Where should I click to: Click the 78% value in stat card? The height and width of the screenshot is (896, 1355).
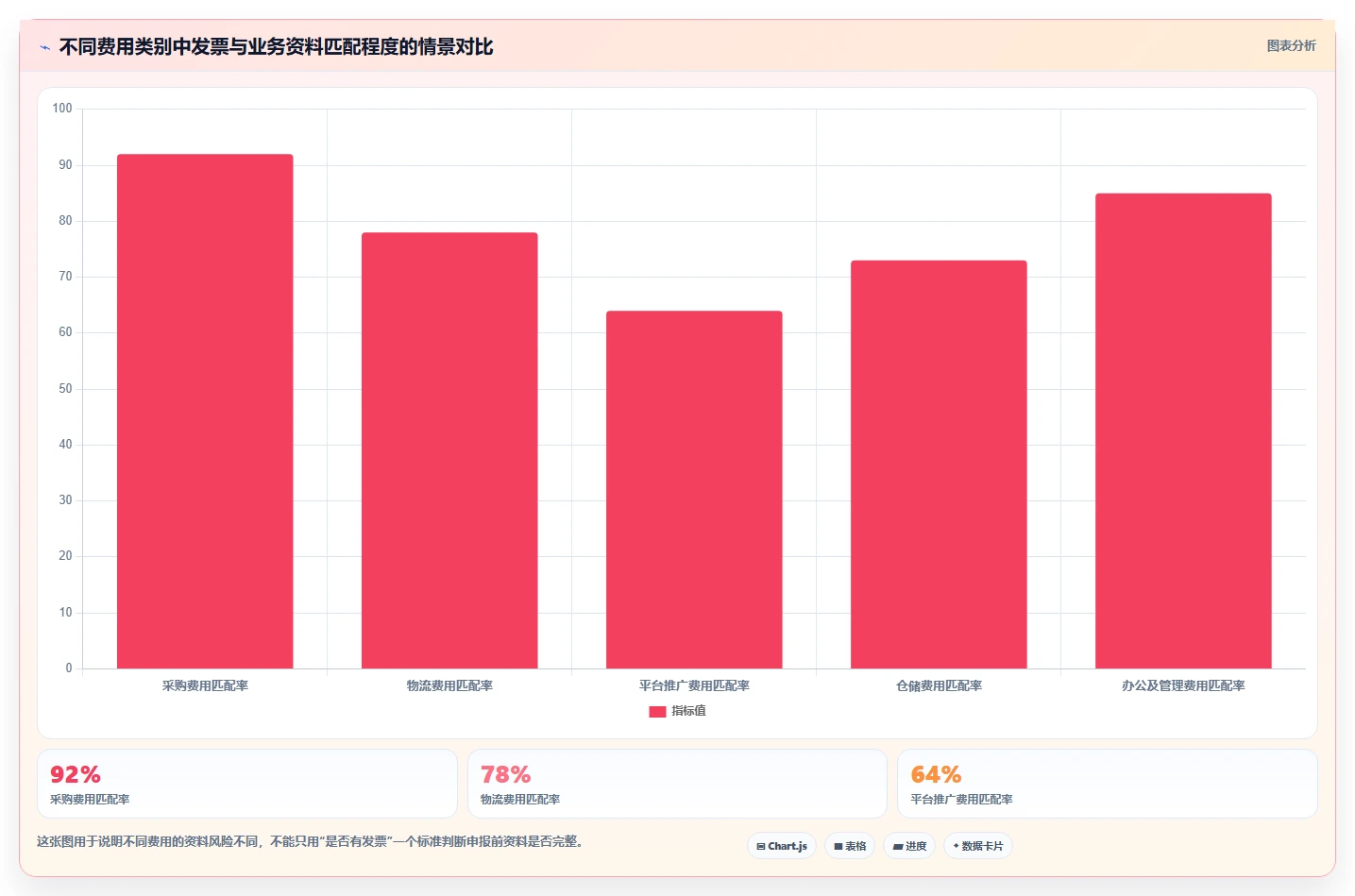coord(506,774)
